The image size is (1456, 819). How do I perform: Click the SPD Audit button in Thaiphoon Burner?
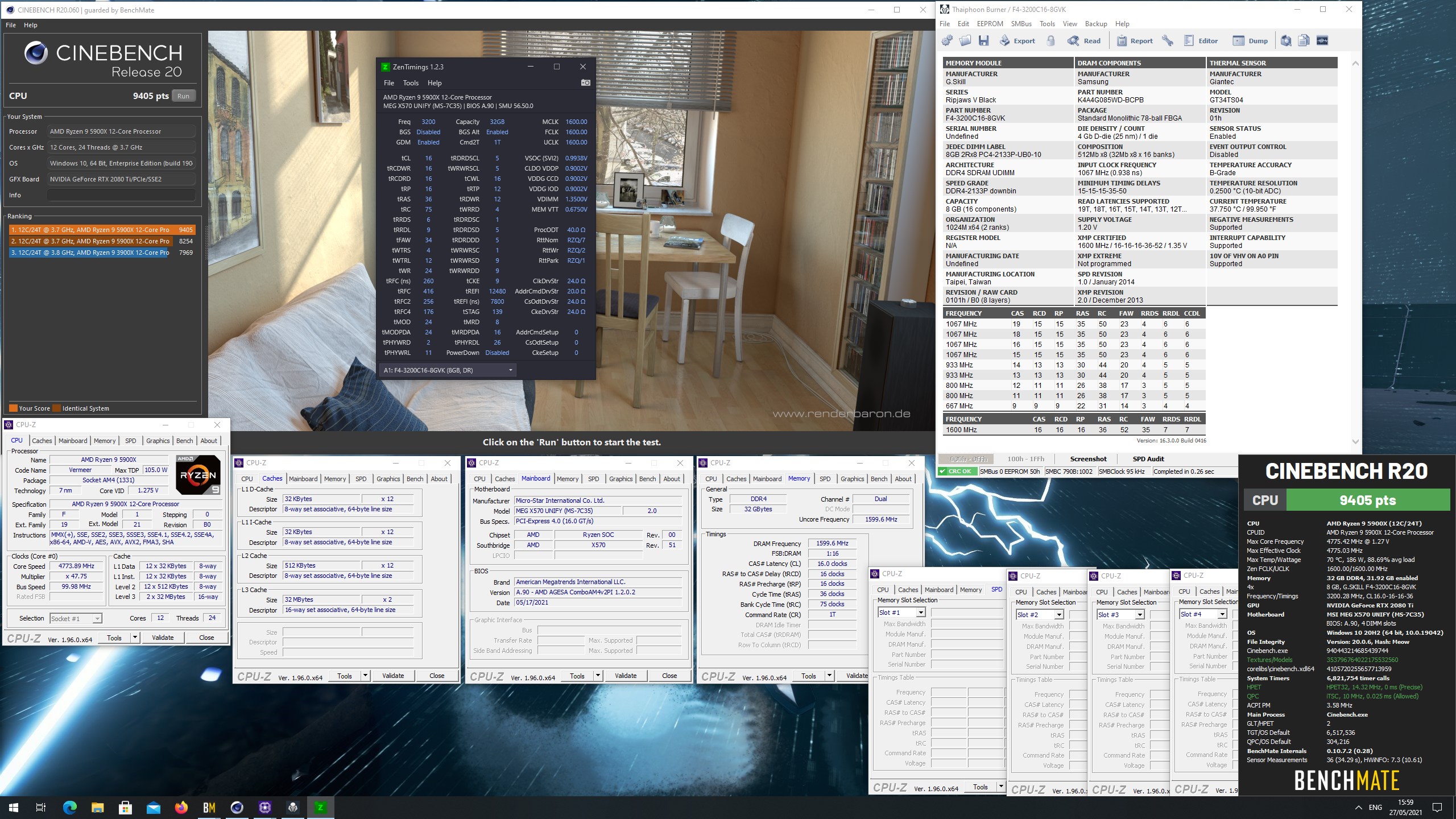[x=1148, y=459]
